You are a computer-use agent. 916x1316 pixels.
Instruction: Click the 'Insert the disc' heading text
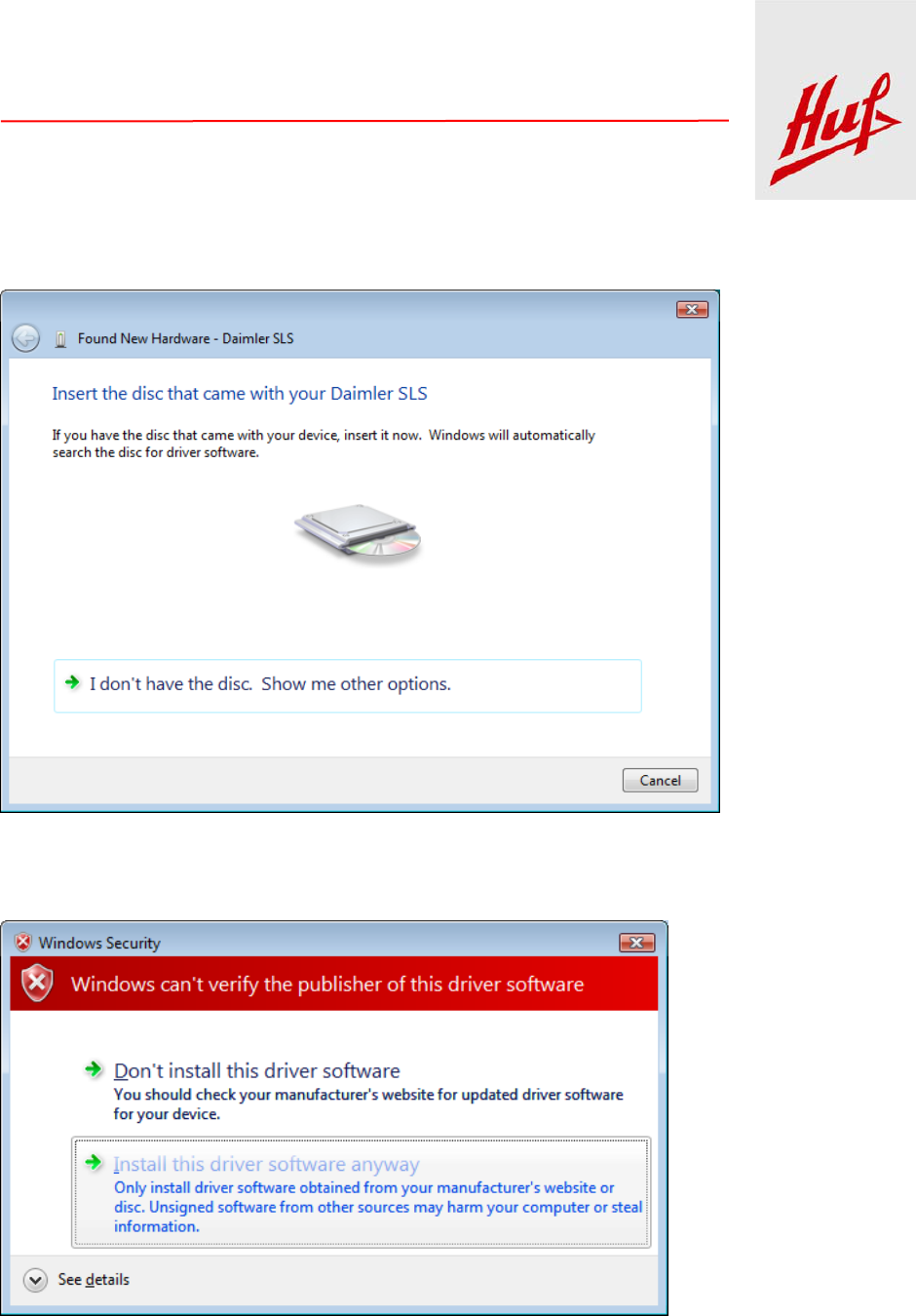pyautogui.click(x=240, y=394)
